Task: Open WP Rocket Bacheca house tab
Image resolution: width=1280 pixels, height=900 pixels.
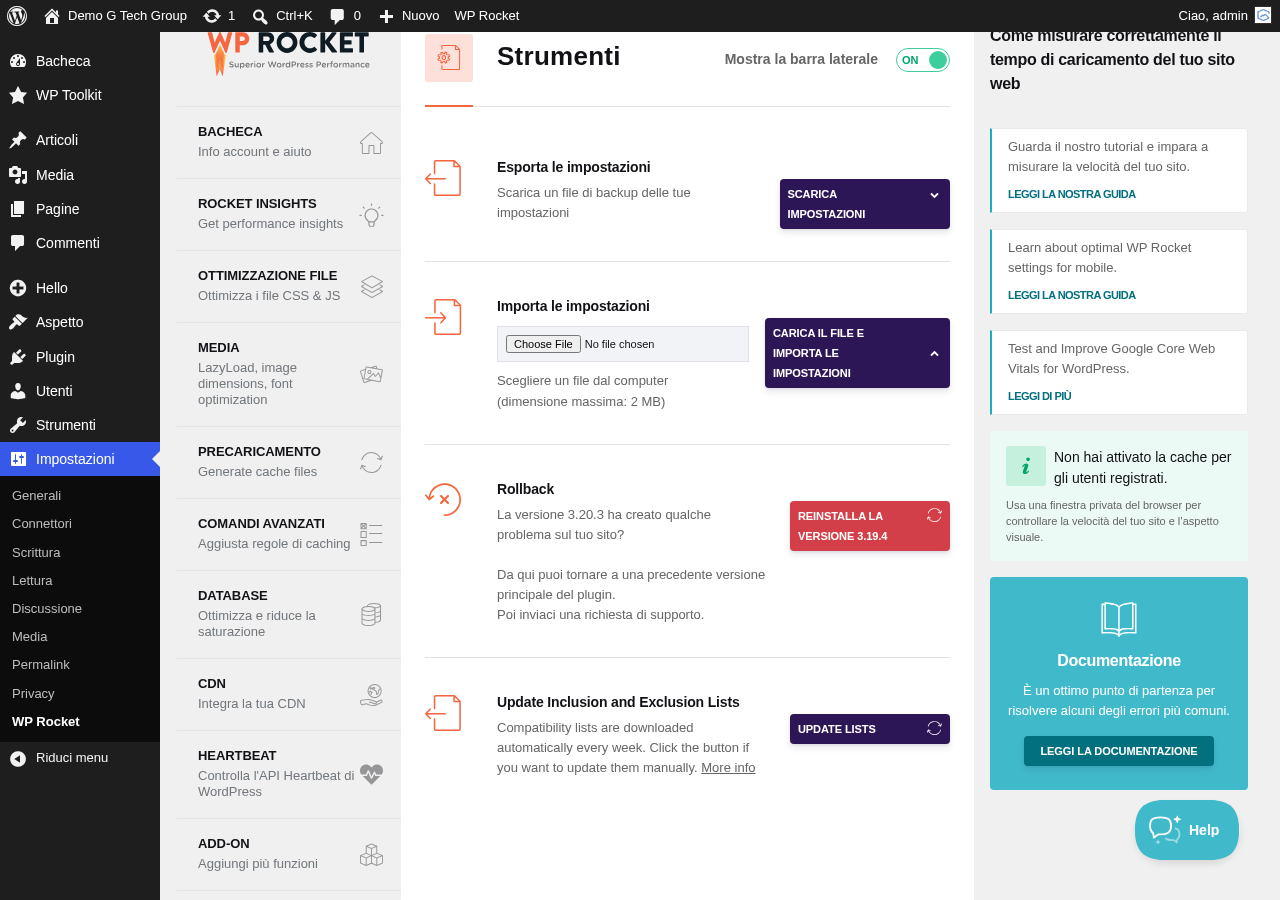Action: (289, 143)
